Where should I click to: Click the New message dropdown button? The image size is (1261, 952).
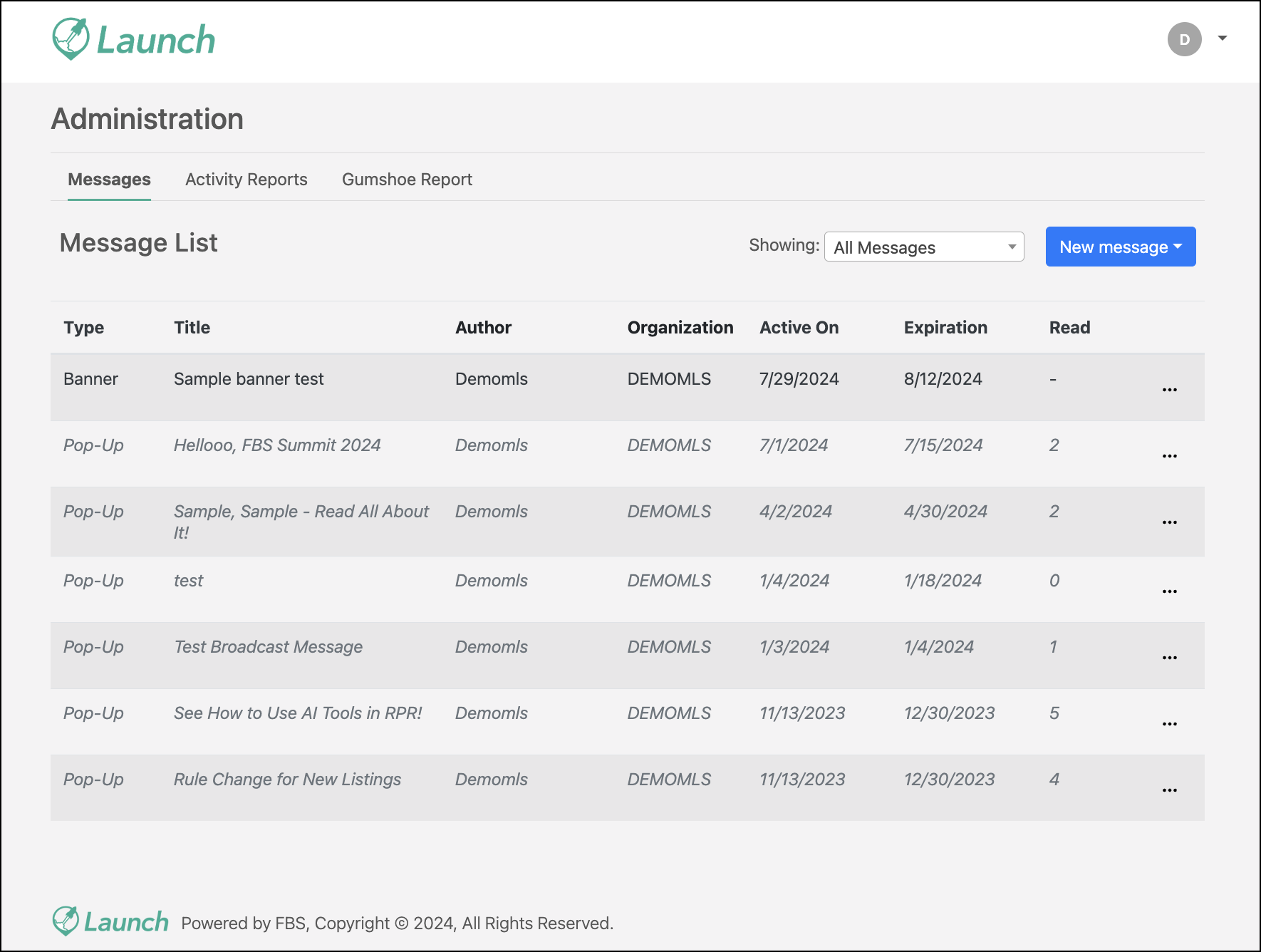coord(1121,247)
